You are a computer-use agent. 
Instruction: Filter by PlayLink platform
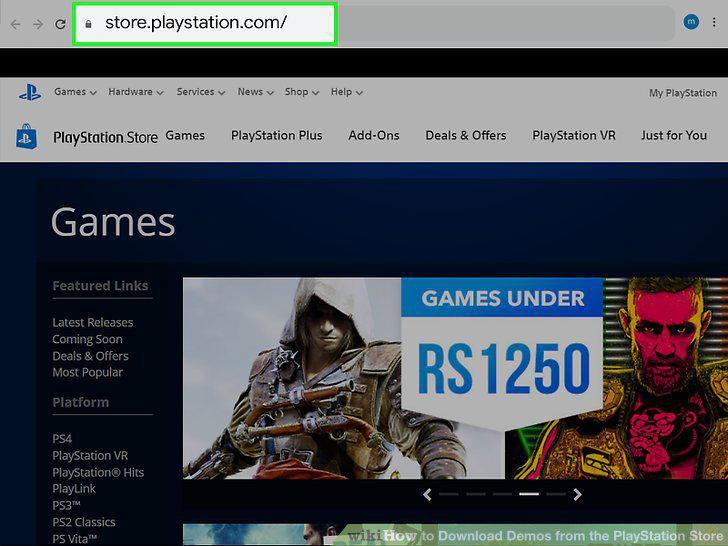74,488
